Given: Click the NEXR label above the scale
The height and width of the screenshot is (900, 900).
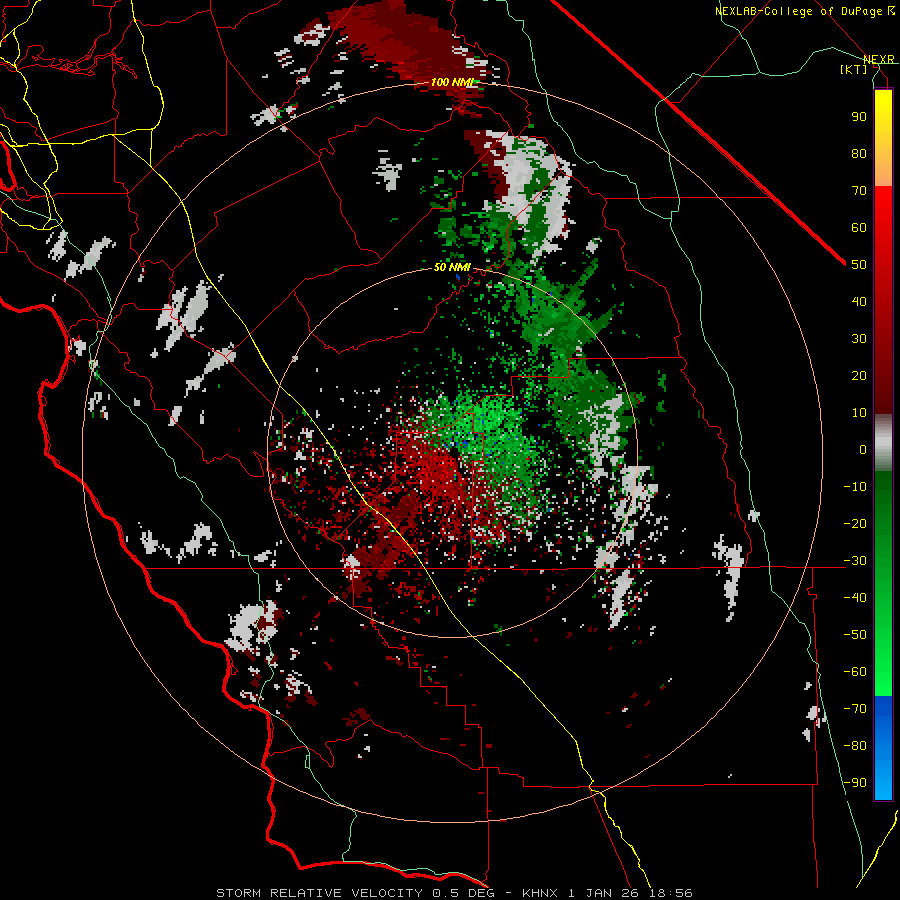Looking at the screenshot, I should [879, 60].
